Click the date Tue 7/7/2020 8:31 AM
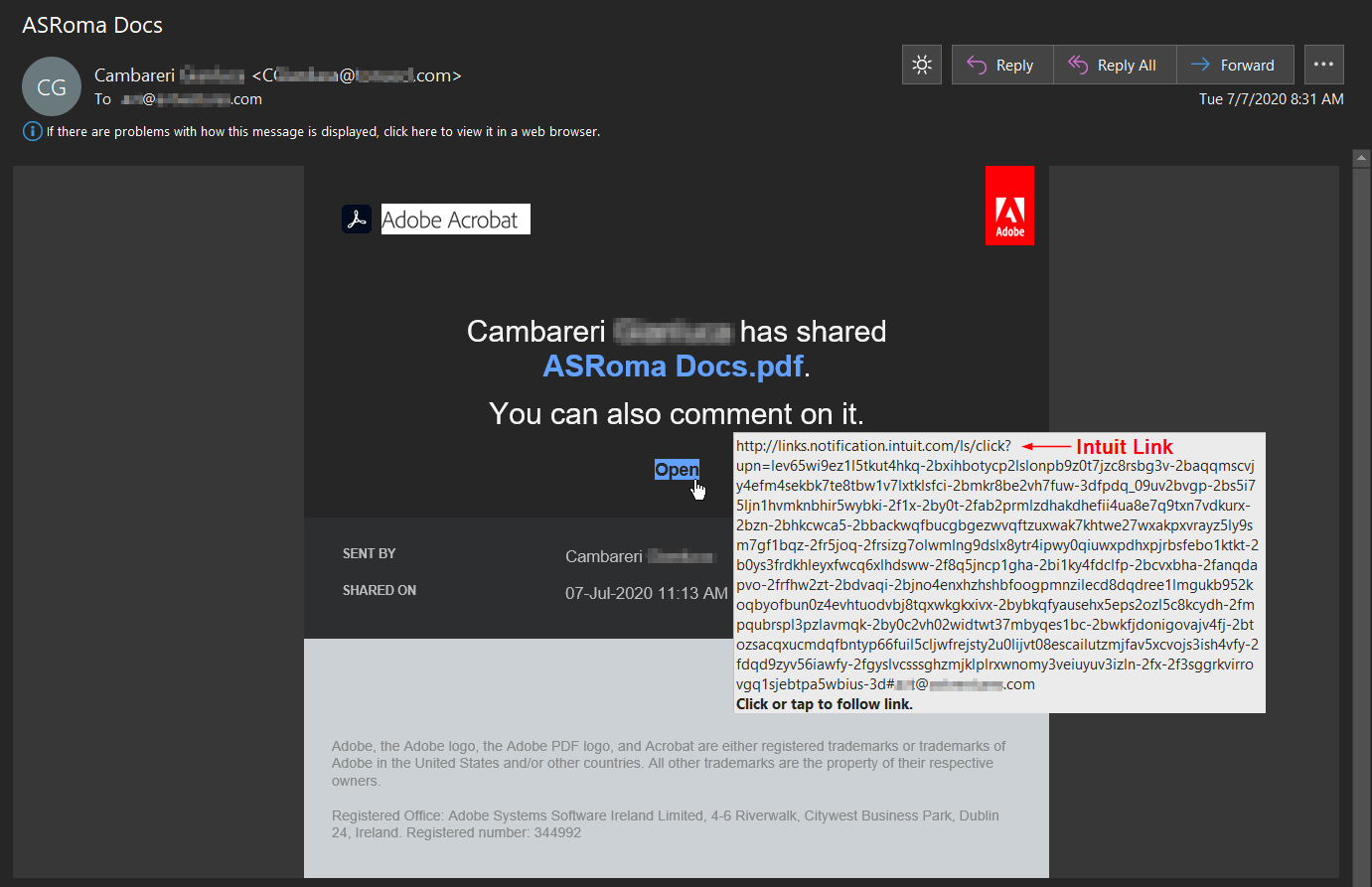 [1272, 99]
